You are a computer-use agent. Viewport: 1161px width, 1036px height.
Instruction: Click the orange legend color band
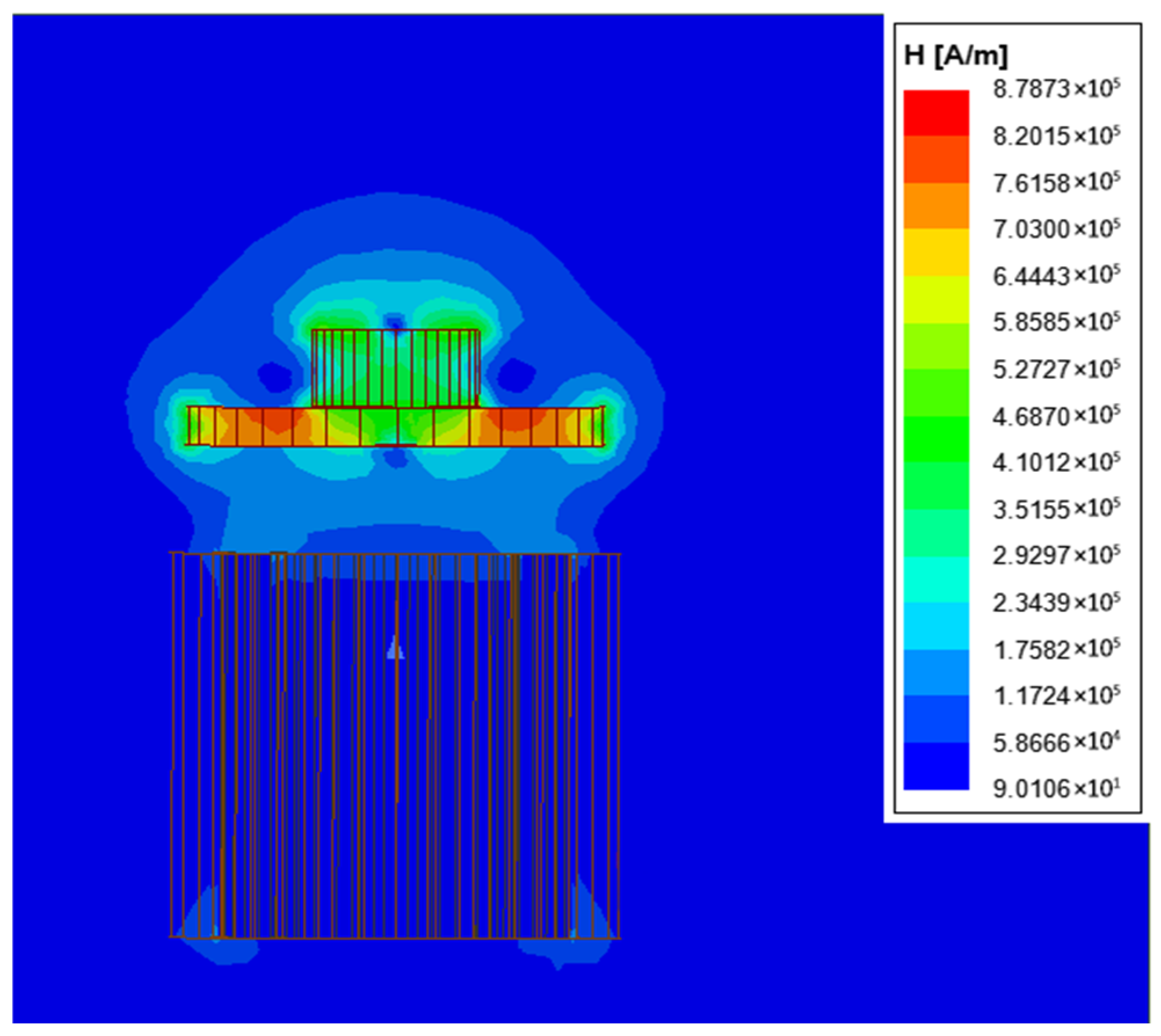click(936, 206)
